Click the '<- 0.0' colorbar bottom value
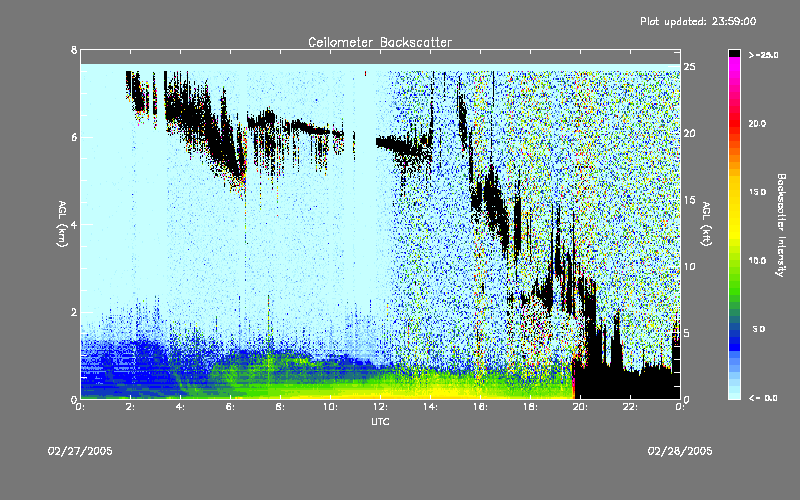The width and height of the screenshot is (800, 500). pos(763,397)
